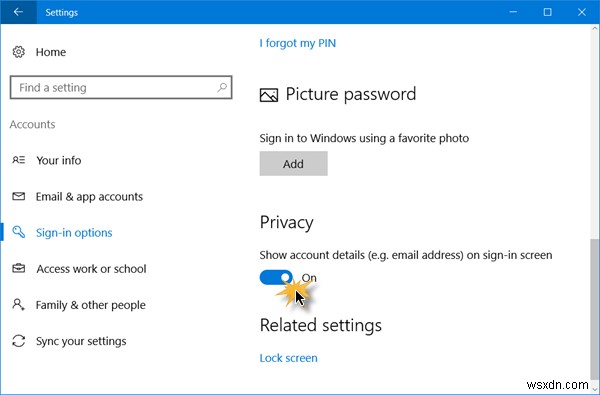Click the Related settings heading

click(x=321, y=325)
